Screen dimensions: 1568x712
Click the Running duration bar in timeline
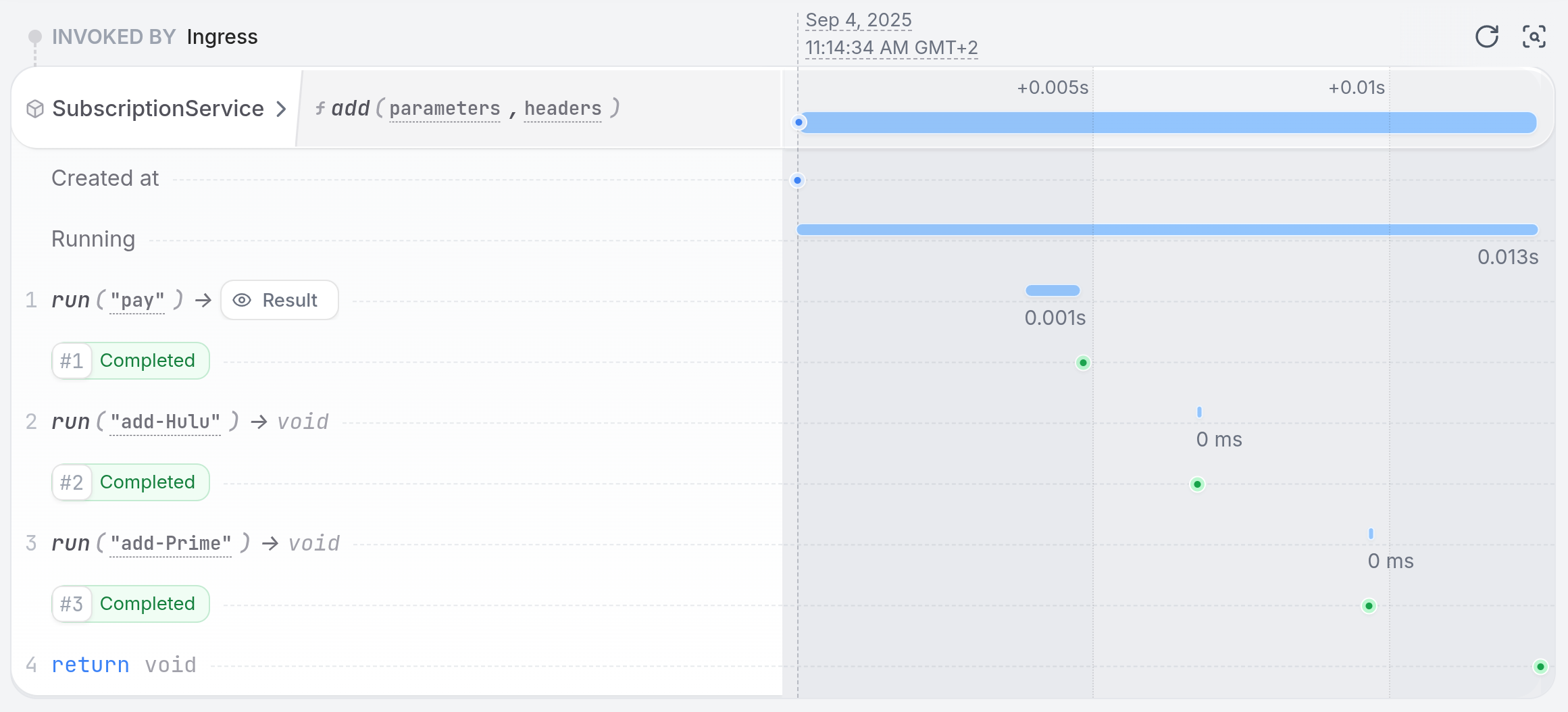point(1167,230)
